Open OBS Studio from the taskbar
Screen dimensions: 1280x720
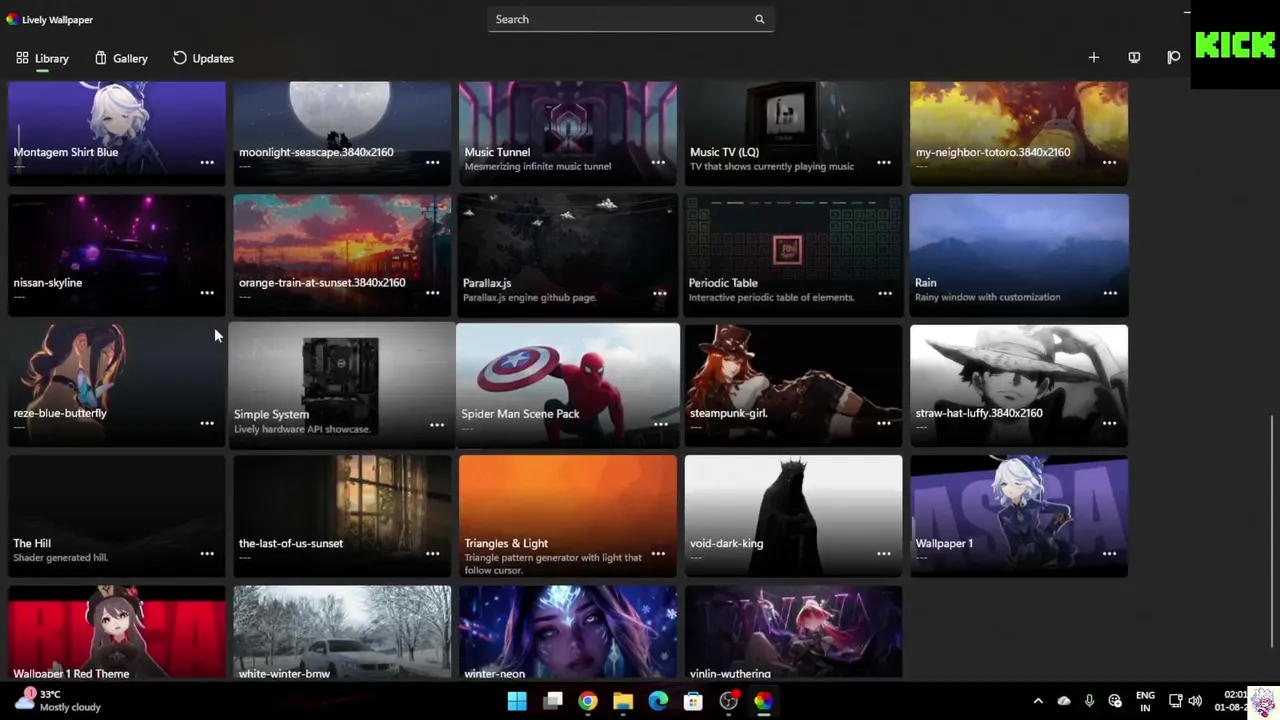[728, 701]
